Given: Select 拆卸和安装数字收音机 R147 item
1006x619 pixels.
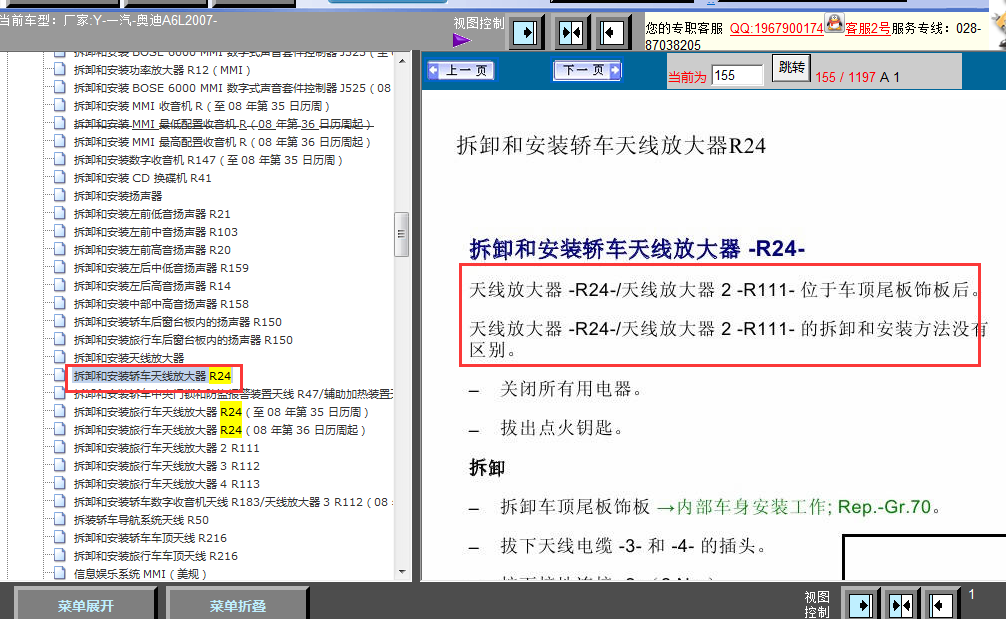Looking at the screenshot, I should [x=209, y=160].
